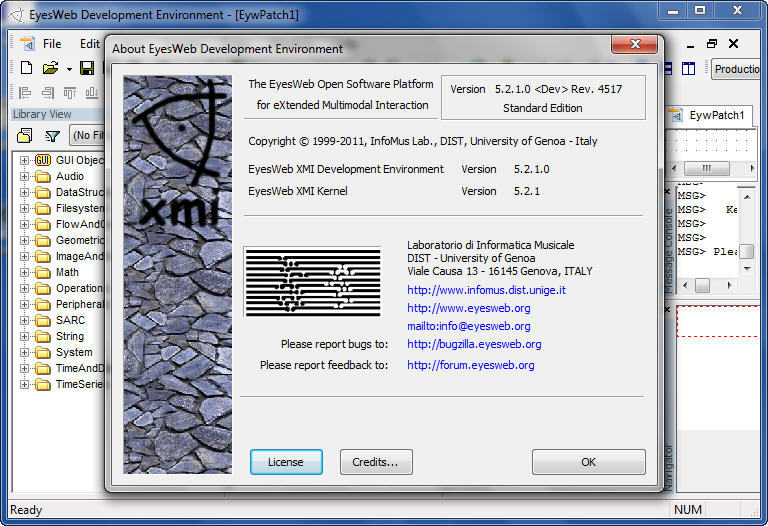The height and width of the screenshot is (526, 768).
Task: Expand the String library folder
Action: click(24, 336)
